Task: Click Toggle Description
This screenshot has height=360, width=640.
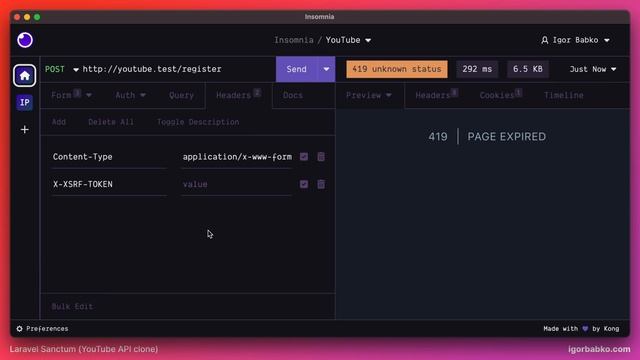Action: pos(198,122)
